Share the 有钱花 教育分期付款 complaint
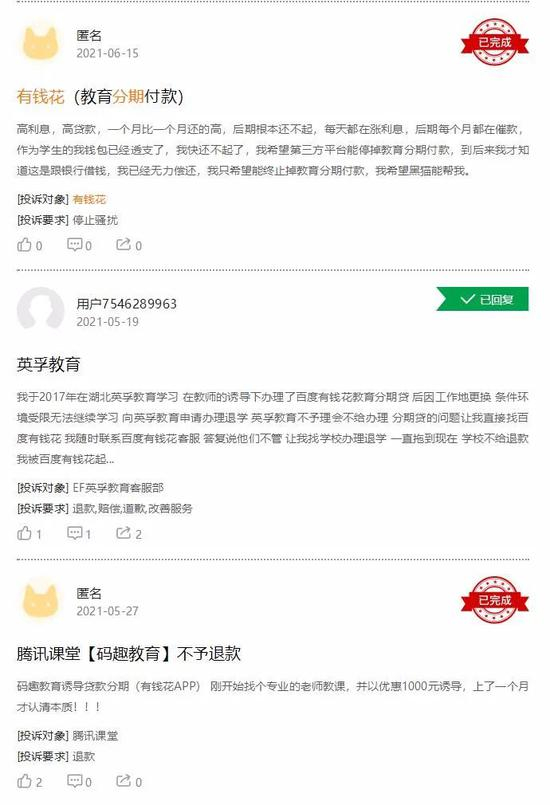550x805 pixels. click(129, 245)
